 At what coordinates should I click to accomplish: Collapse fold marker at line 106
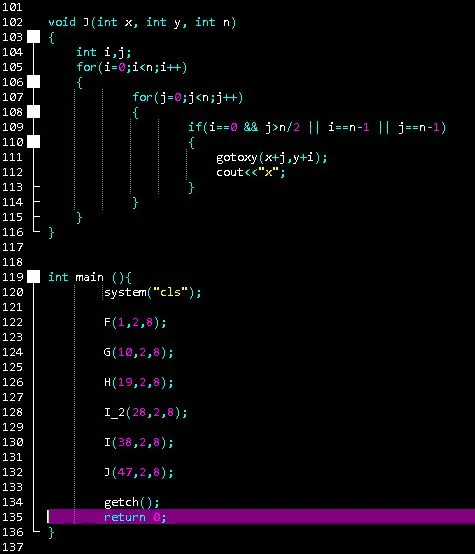pyautogui.click(x=34, y=82)
